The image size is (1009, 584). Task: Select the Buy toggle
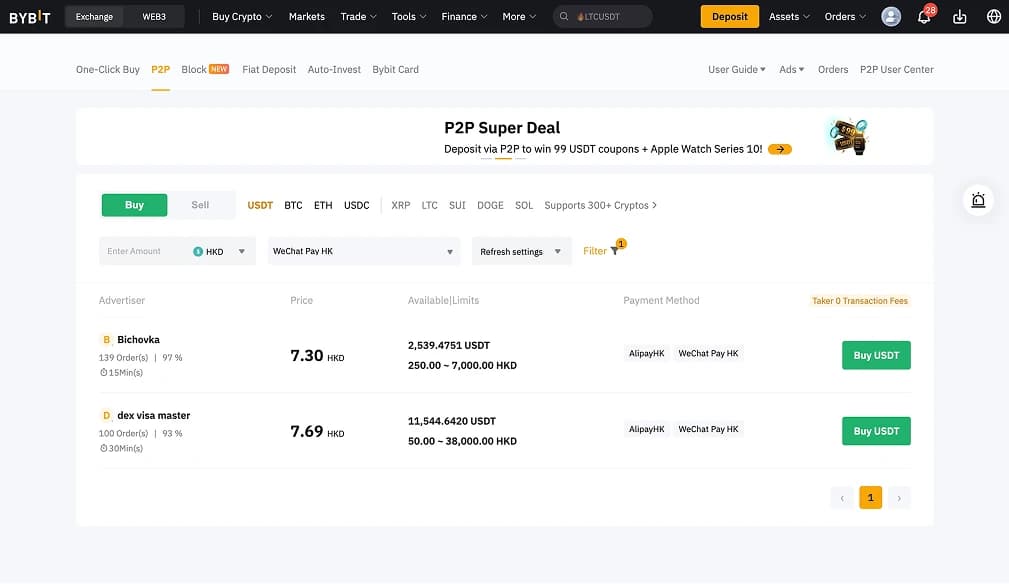point(134,205)
